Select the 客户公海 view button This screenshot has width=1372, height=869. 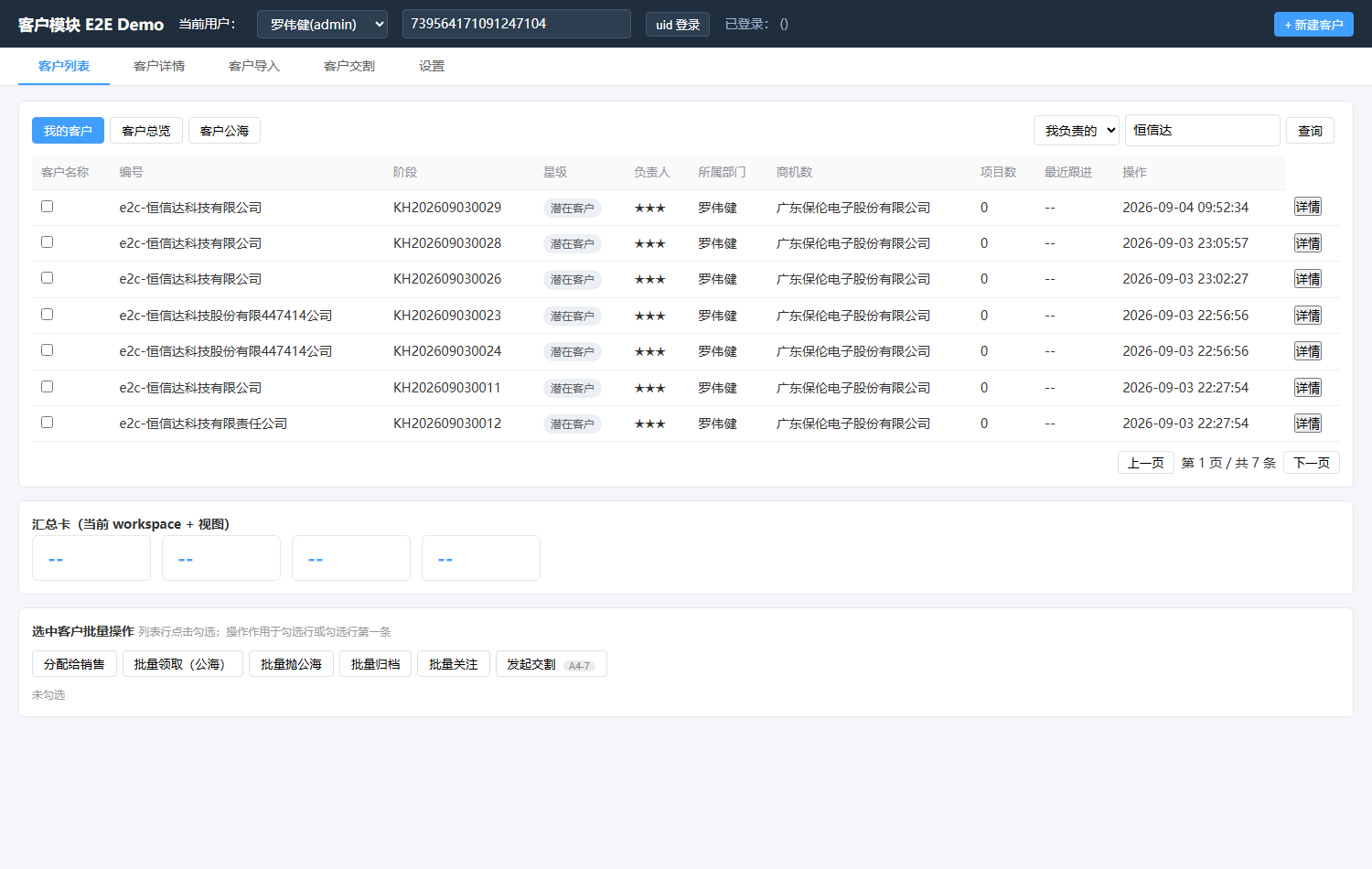224,131
